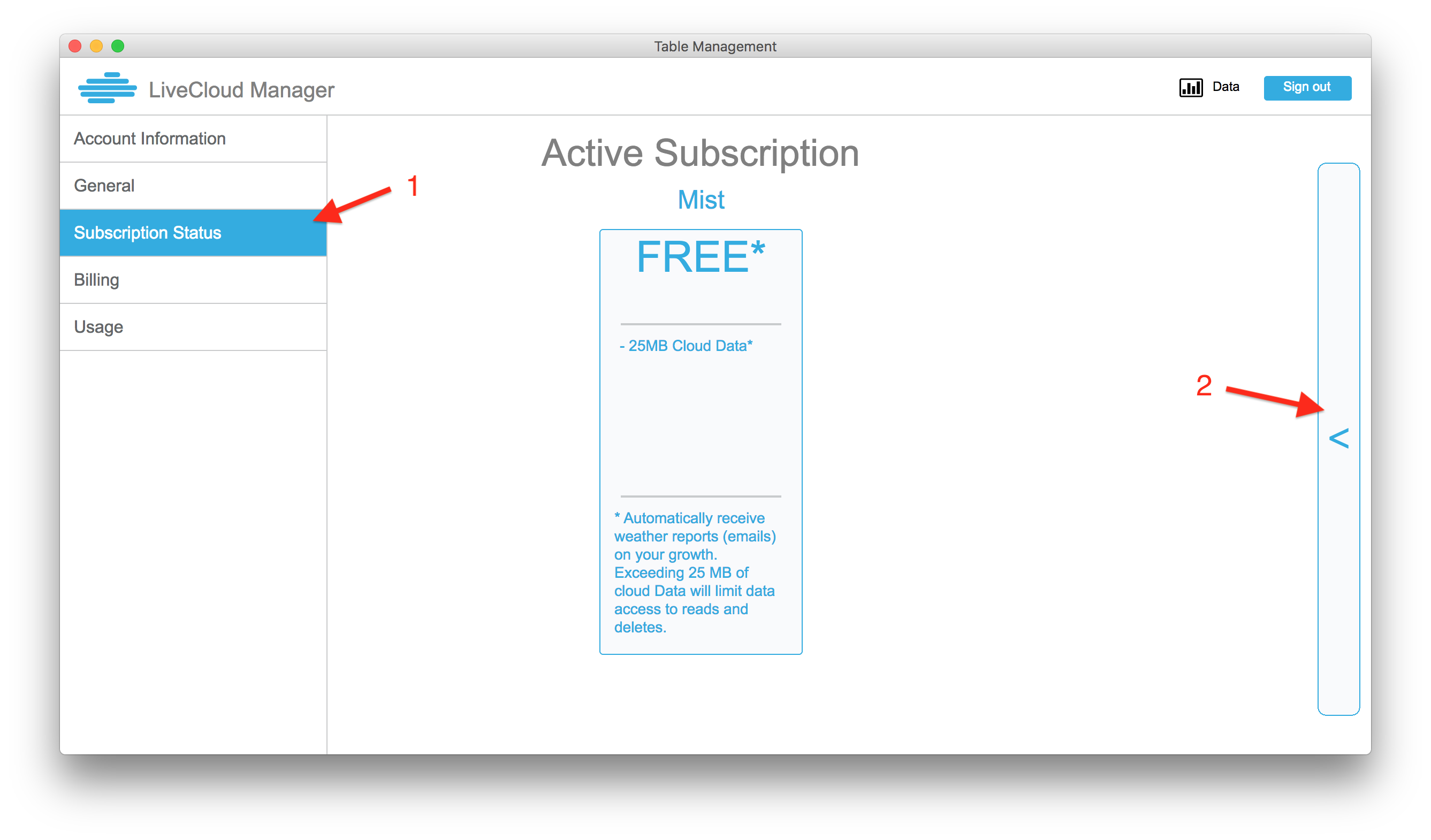The height and width of the screenshot is (840, 1431).
Task: Collapse the sidebar navigation panel
Action: point(1337,437)
